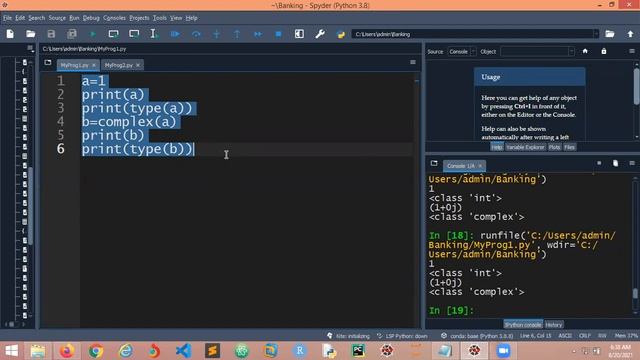Click the debugger Step return icon
This screenshot has height=360, width=640.
pos(237,34)
